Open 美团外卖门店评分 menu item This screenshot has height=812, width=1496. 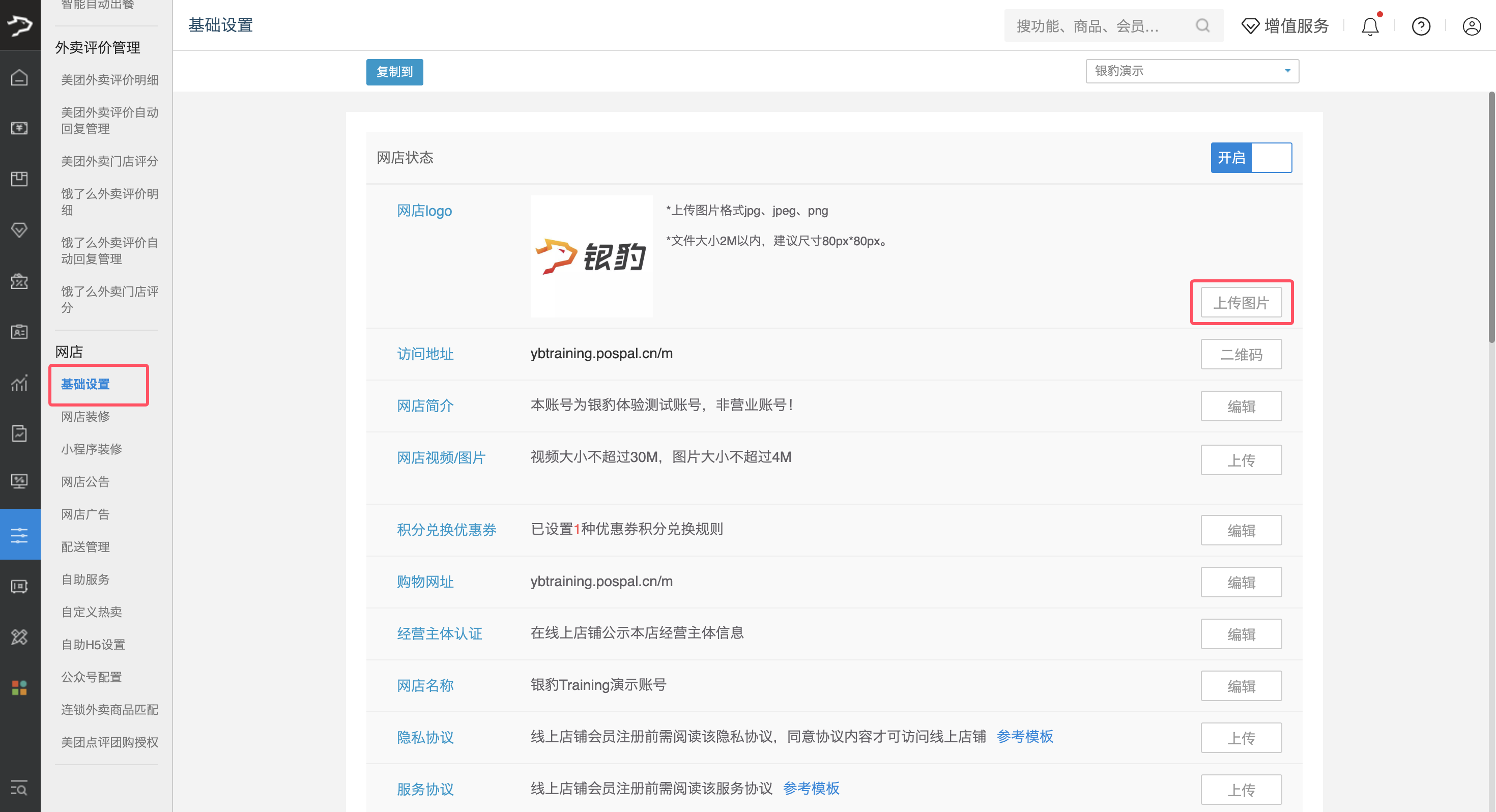click(x=110, y=161)
